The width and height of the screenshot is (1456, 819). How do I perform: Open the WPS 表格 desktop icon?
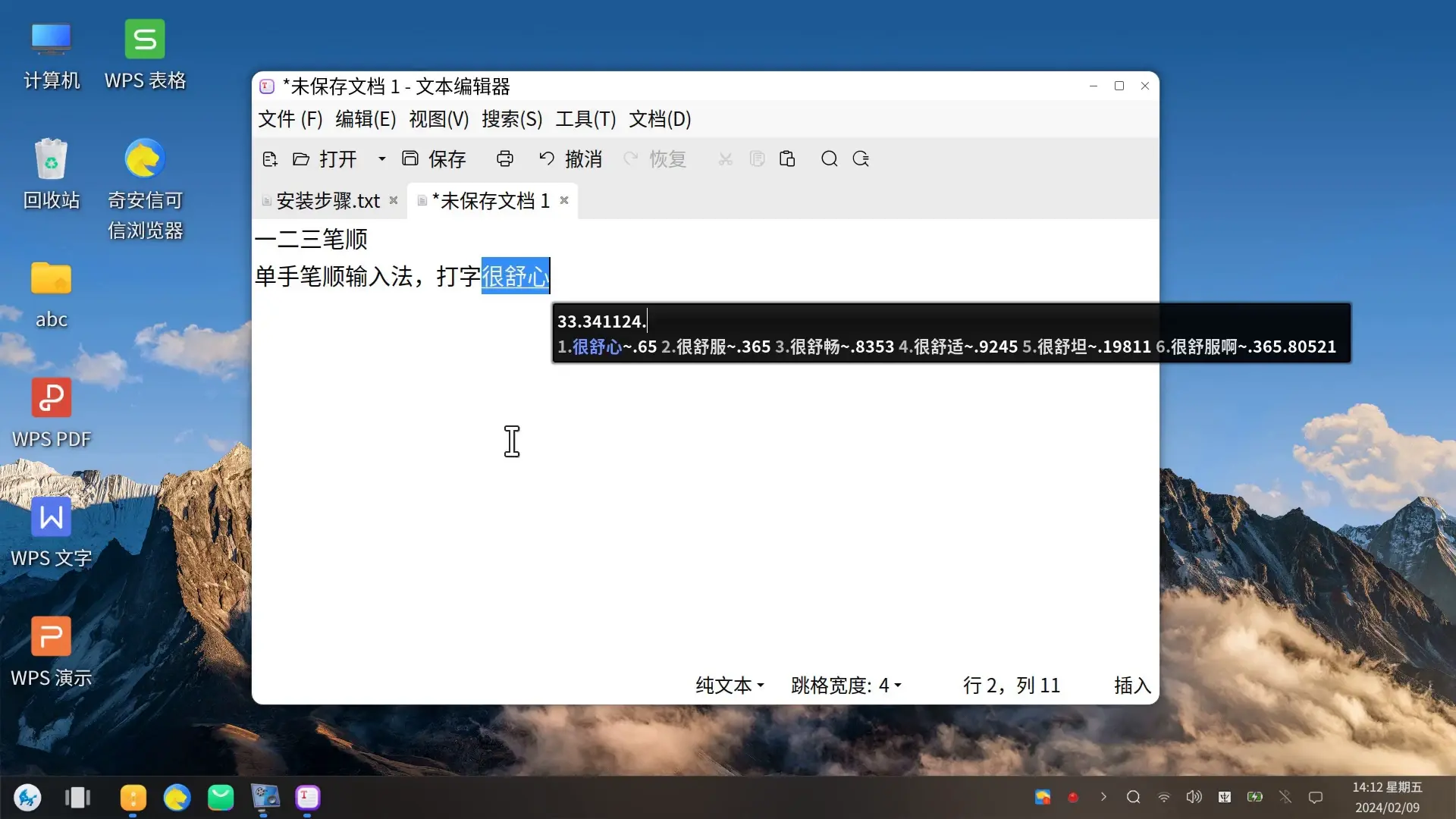(x=145, y=57)
